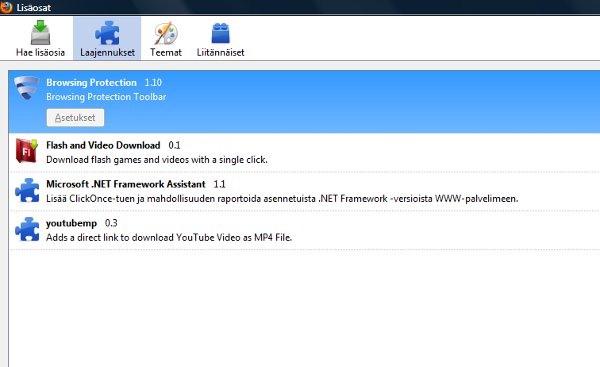Click the Flash and Video Download icon
Image resolution: width=600 pixels, height=367 pixels.
pyautogui.click(x=26, y=151)
